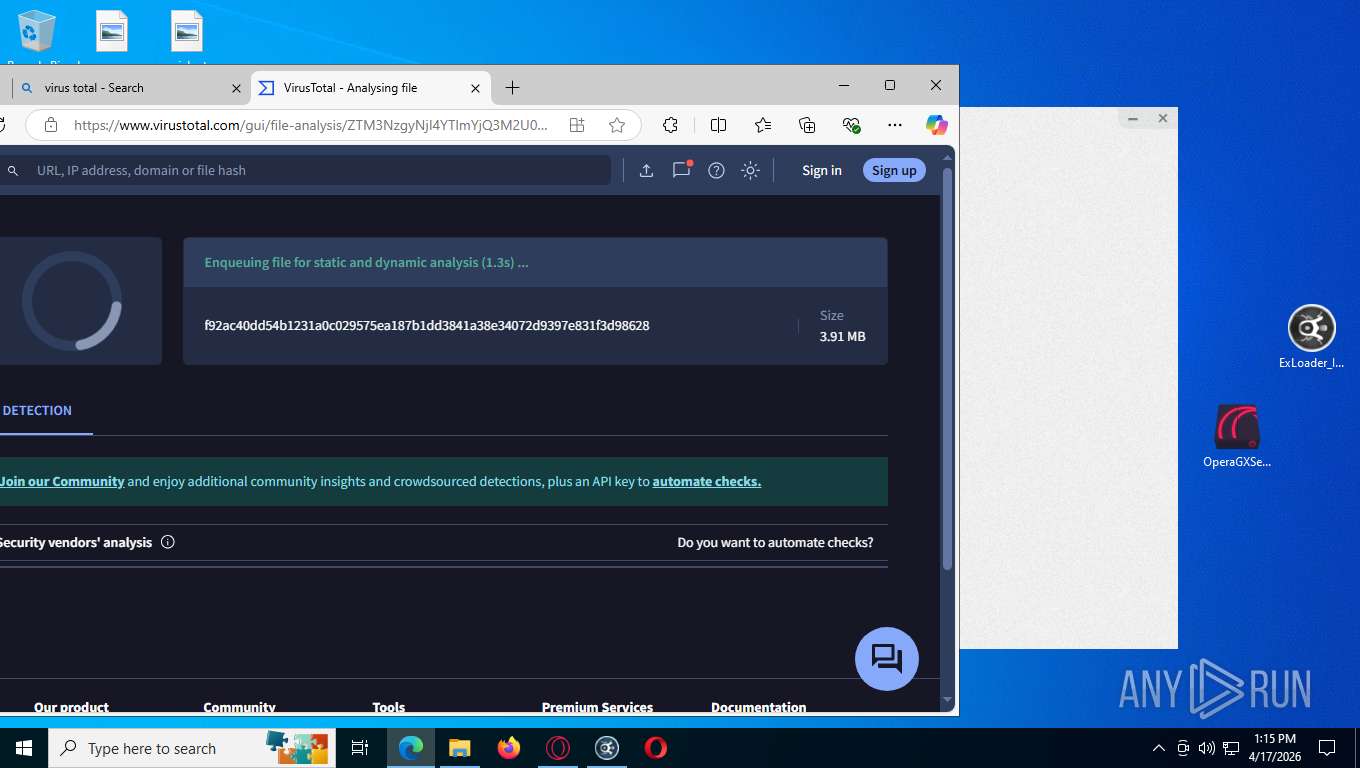The image size is (1360, 768).
Task: Open the chat feedback bubble button
Action: (887, 659)
